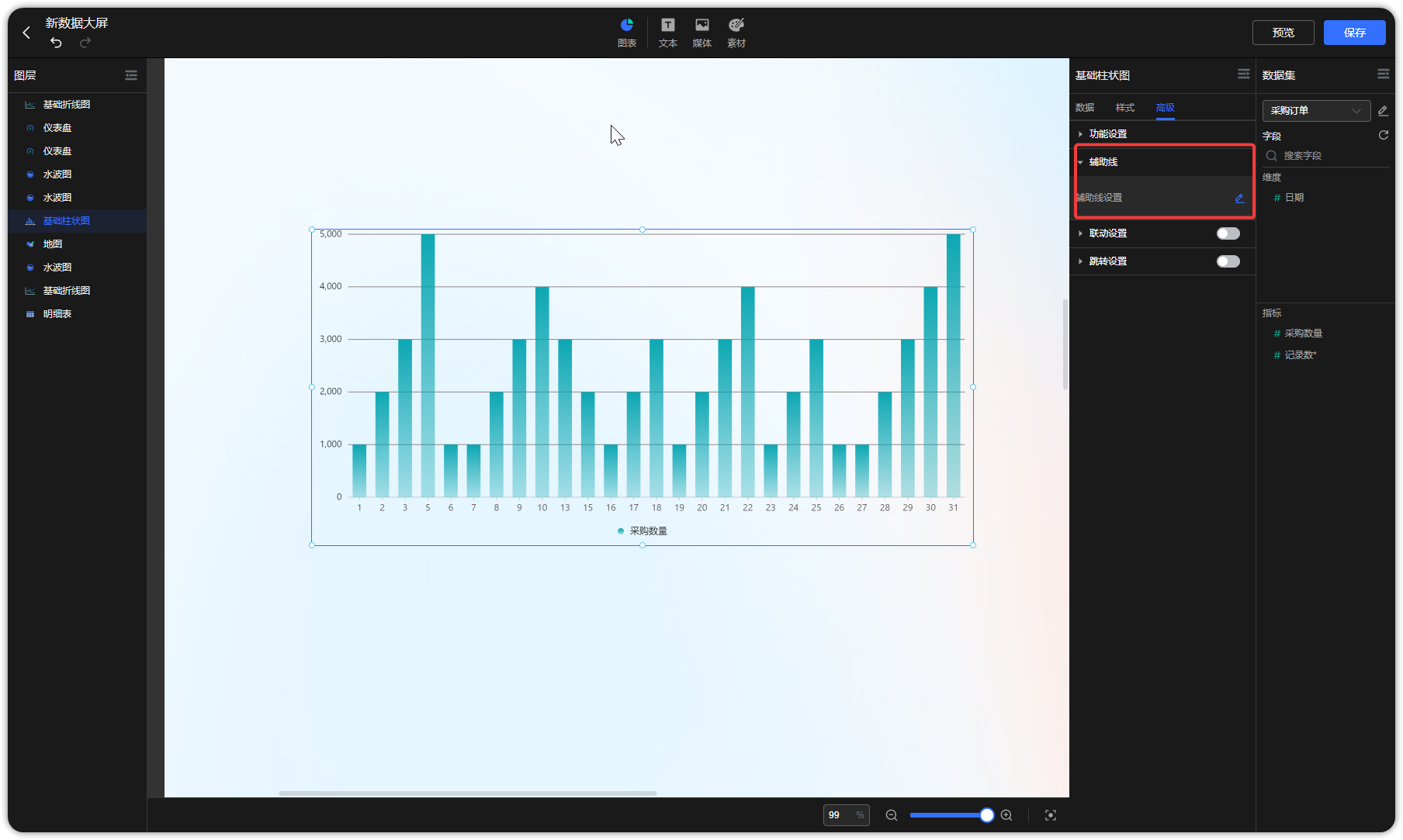Switch to the 数据 tab
This screenshot has width=1403, height=840.
(x=1085, y=108)
